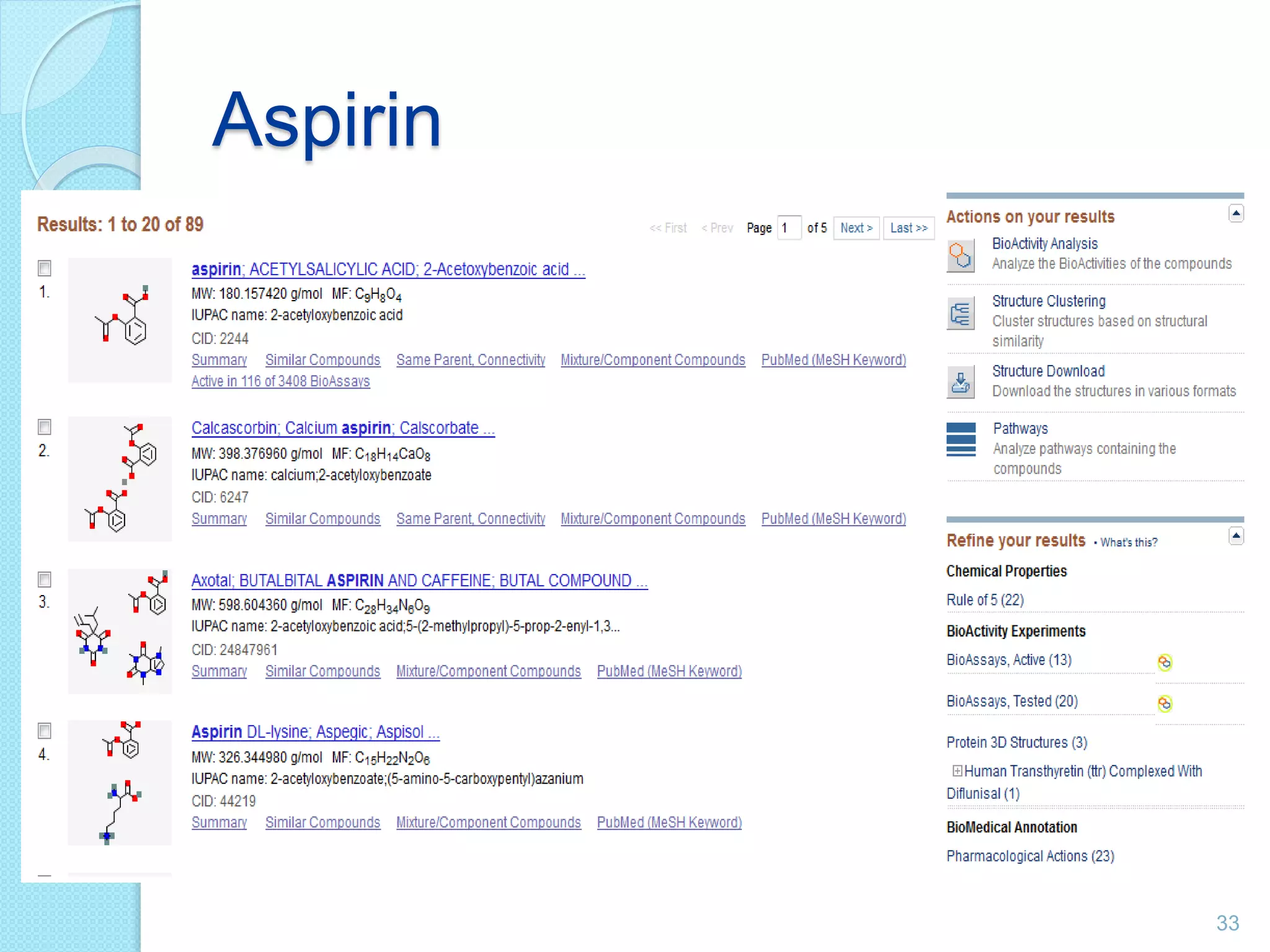This screenshot has width=1270, height=952.
Task: Click the page number input field
Action: pos(789,228)
